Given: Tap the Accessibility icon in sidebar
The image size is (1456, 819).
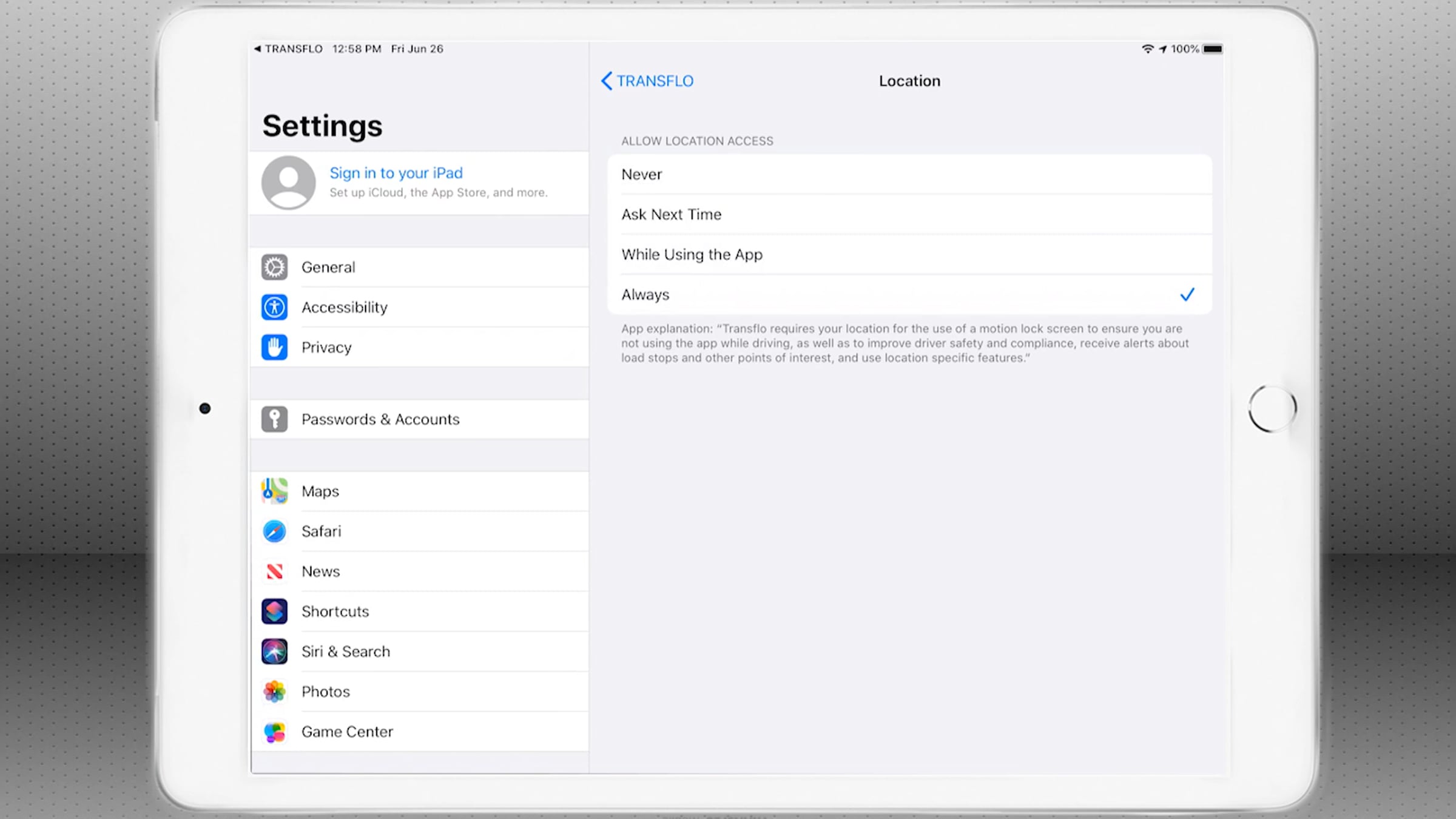Looking at the screenshot, I should [274, 308].
